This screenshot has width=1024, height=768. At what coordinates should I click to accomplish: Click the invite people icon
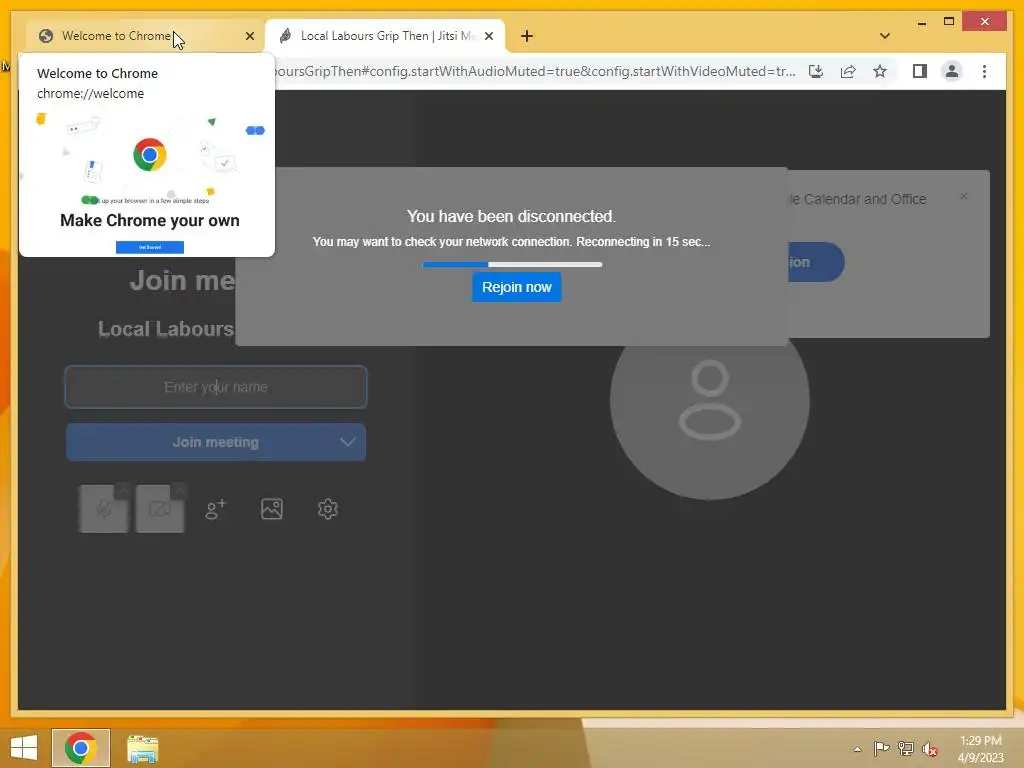pos(216,509)
